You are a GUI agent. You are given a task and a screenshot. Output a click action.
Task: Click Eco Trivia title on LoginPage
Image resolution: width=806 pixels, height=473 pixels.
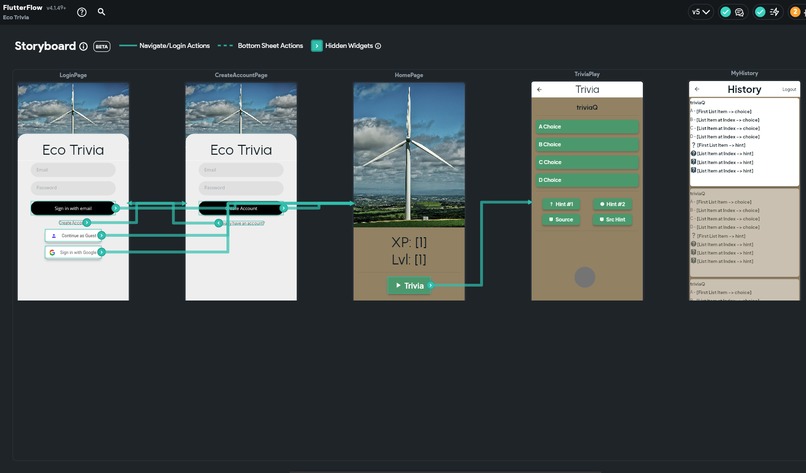click(x=73, y=150)
